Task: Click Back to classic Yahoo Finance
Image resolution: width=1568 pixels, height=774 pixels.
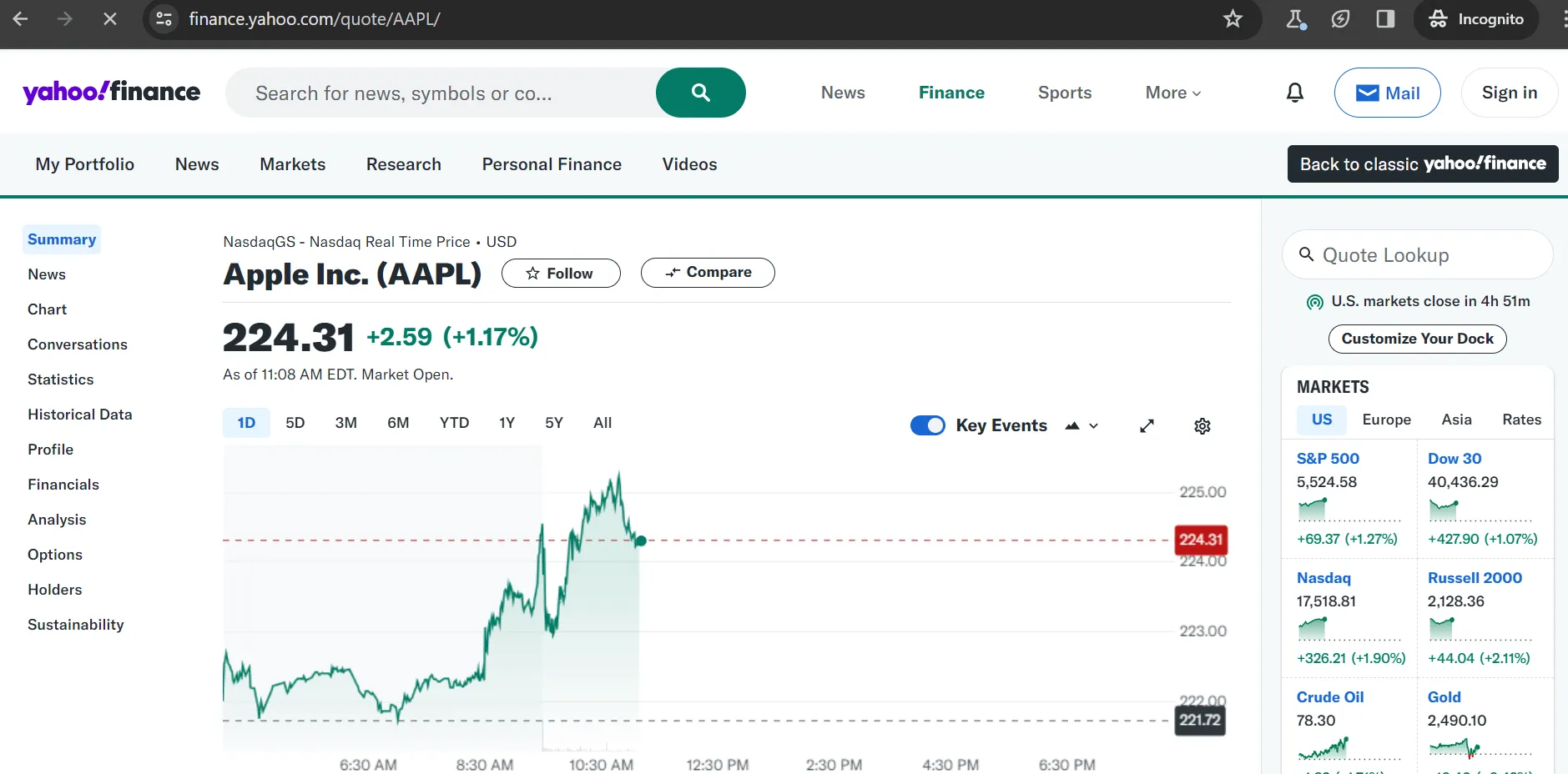Action: coord(1422,164)
